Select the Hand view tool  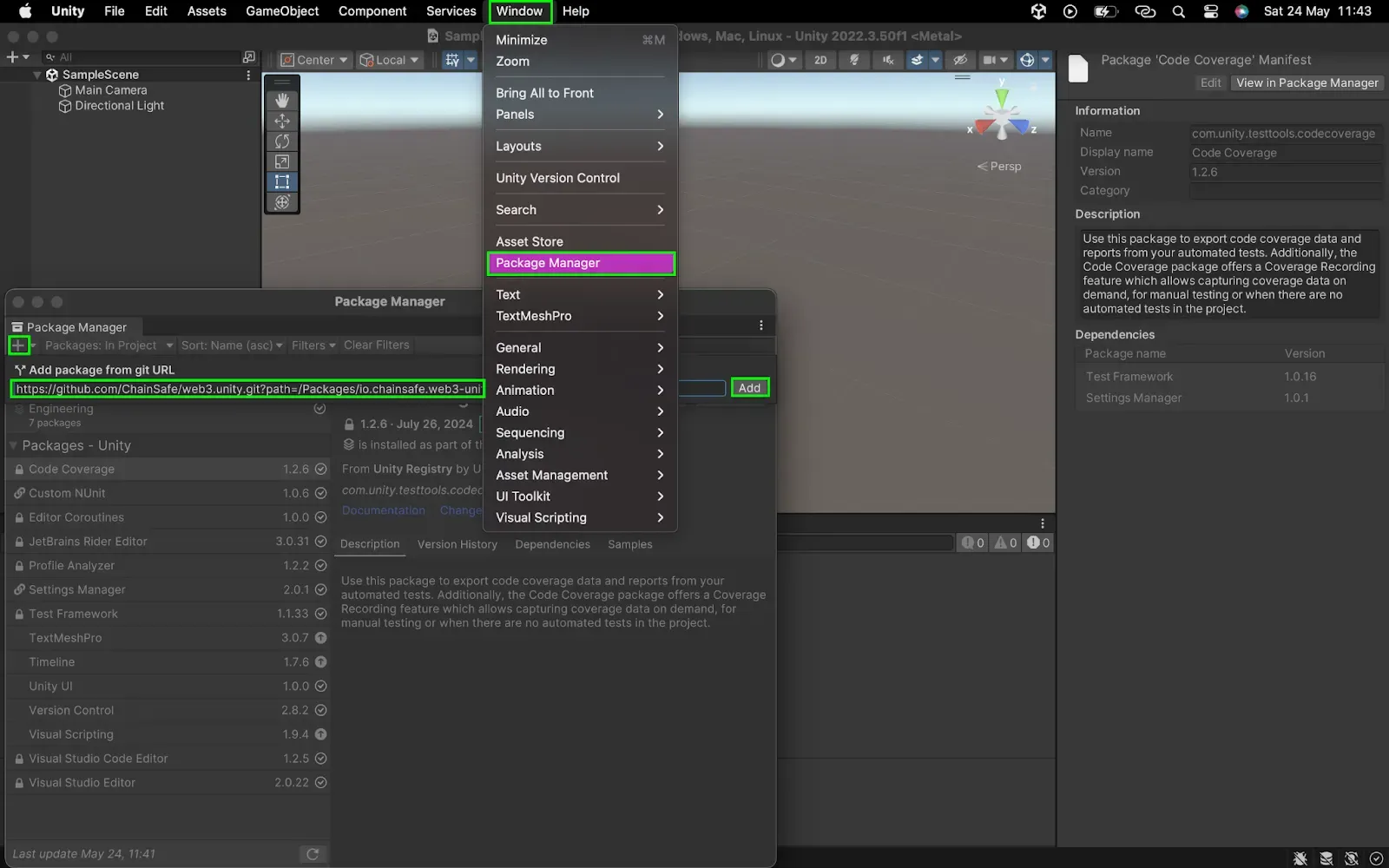282,101
